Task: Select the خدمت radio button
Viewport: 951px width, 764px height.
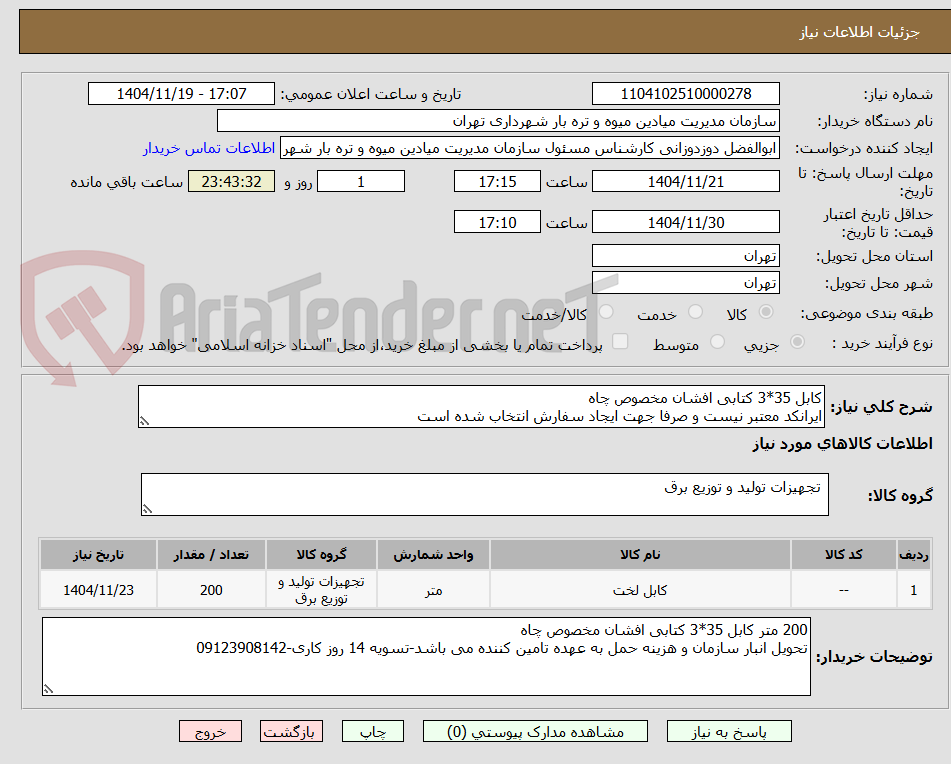Action: click(x=695, y=312)
